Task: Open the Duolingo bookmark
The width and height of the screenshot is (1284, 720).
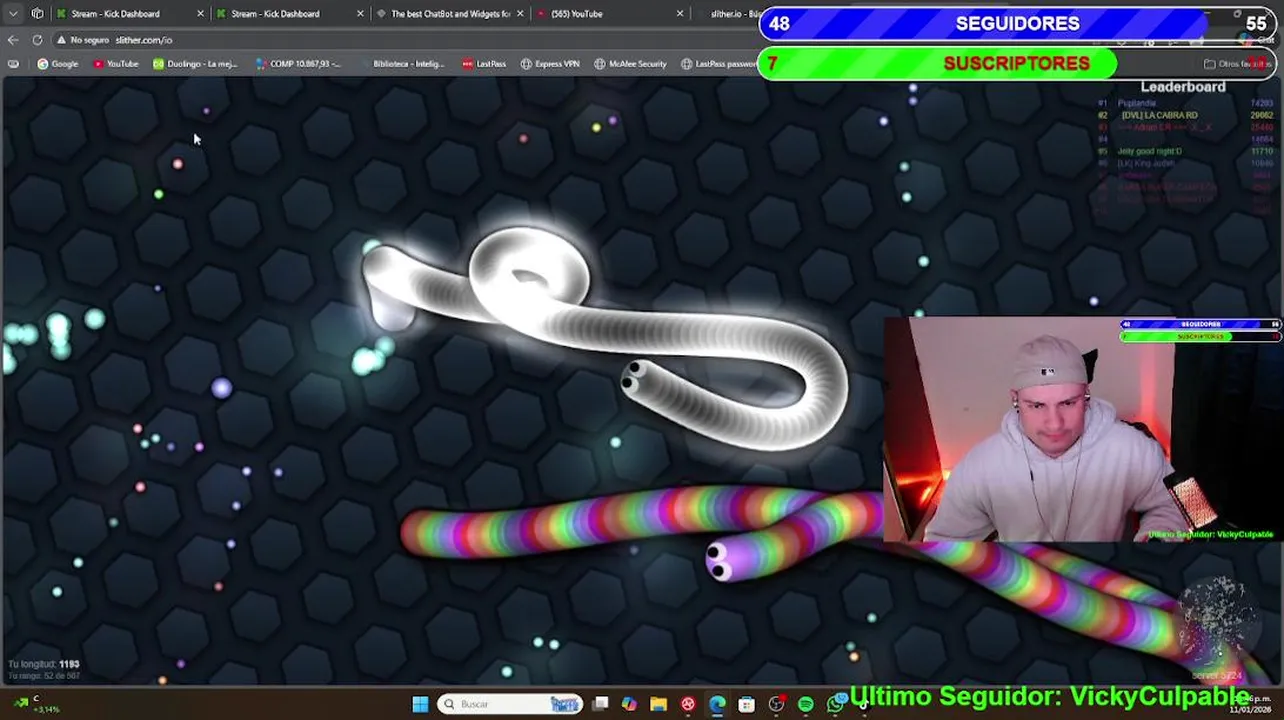Action: pyautogui.click(x=195, y=64)
